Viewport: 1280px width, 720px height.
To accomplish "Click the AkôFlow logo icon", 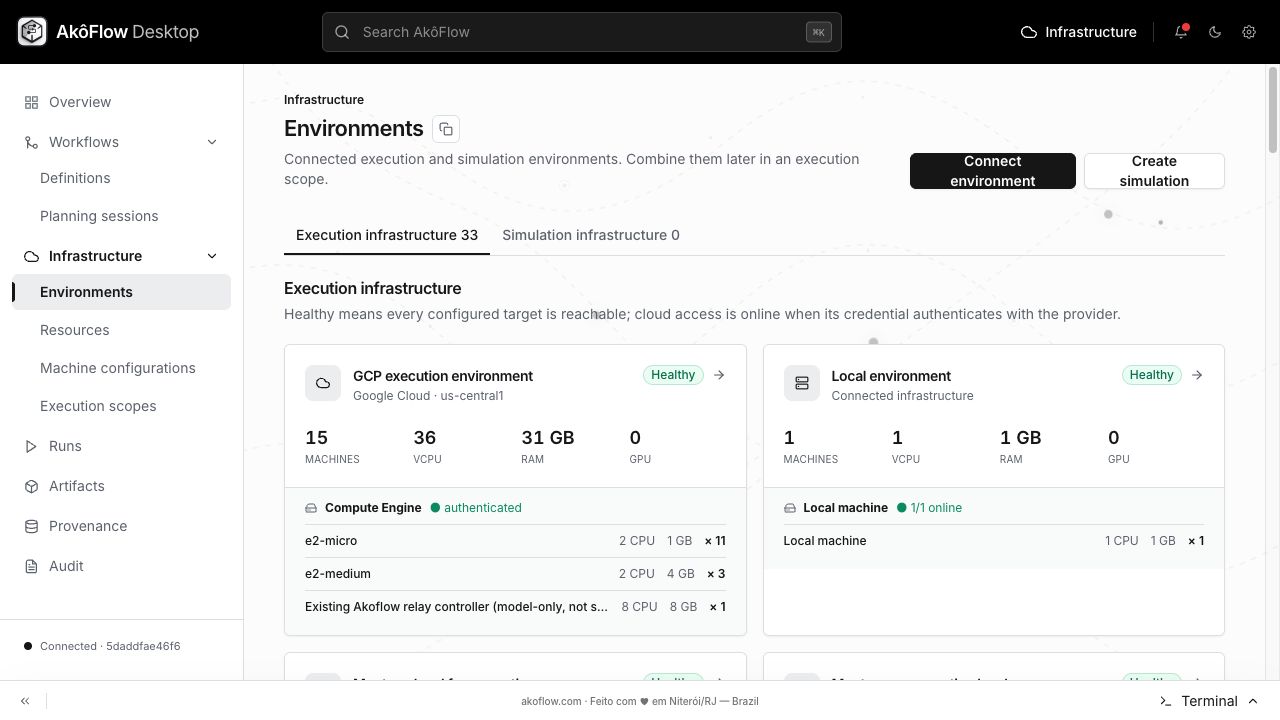I will coord(32,32).
